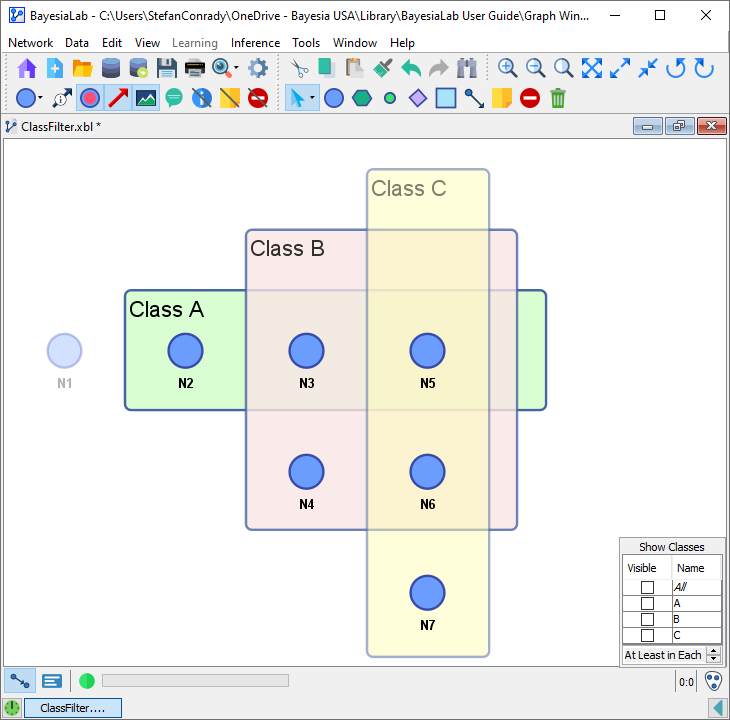This screenshot has width=730, height=720.
Task: Check the Visible box for class A
Action: point(647,604)
